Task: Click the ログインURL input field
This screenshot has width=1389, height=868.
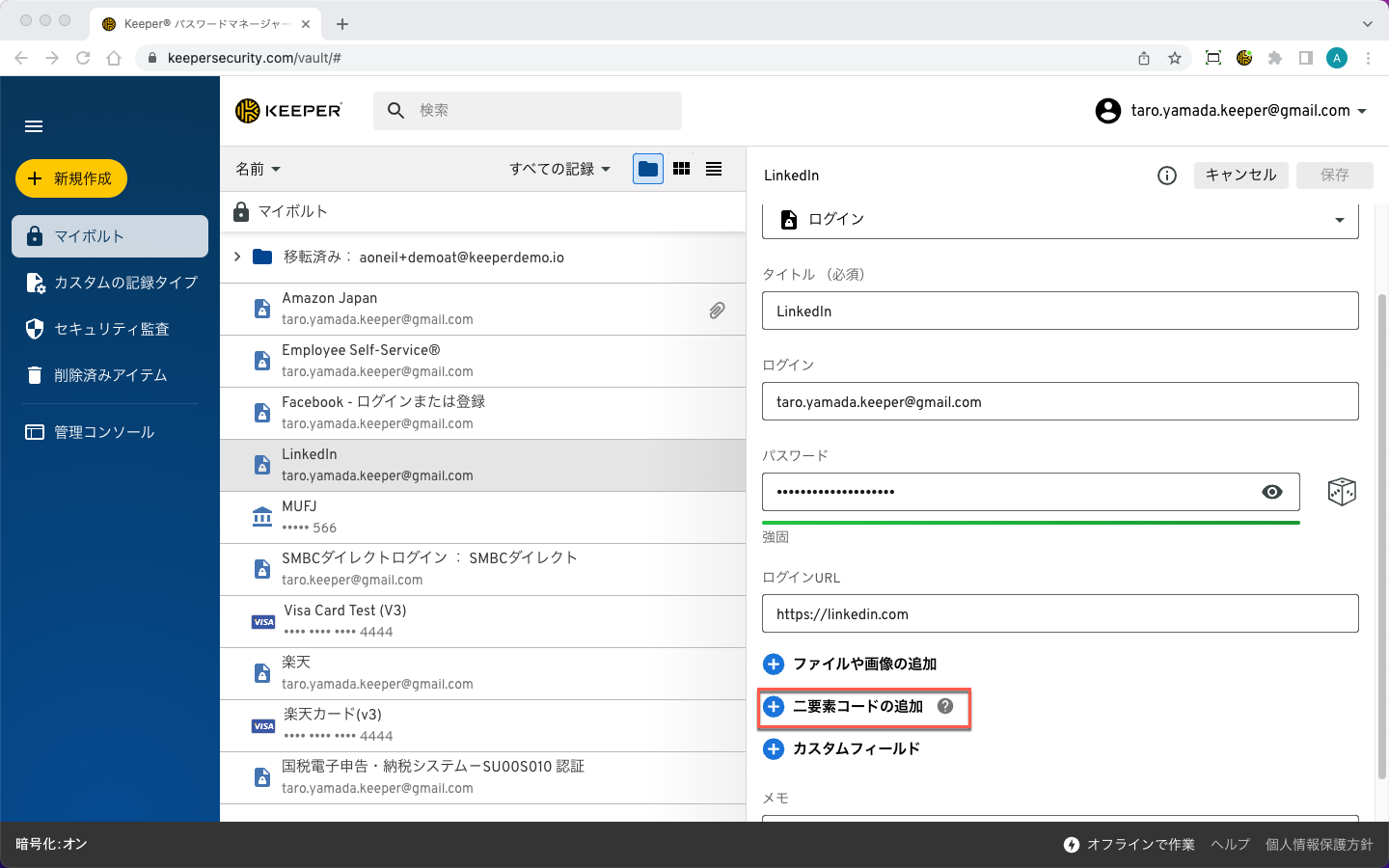Action: coord(1060,614)
